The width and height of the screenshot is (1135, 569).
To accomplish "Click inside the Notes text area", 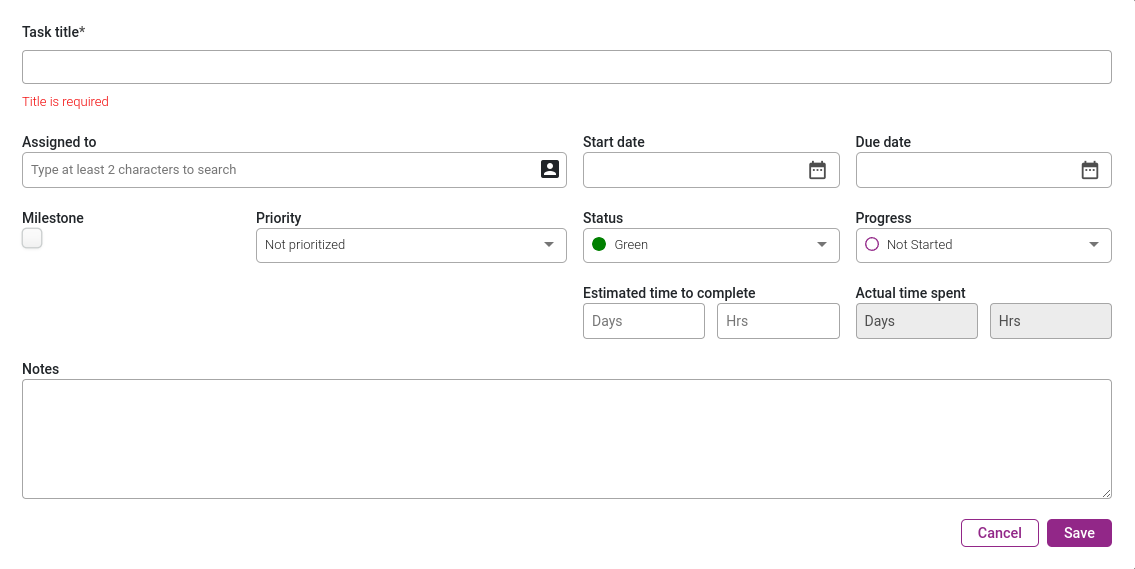I will (567, 439).
